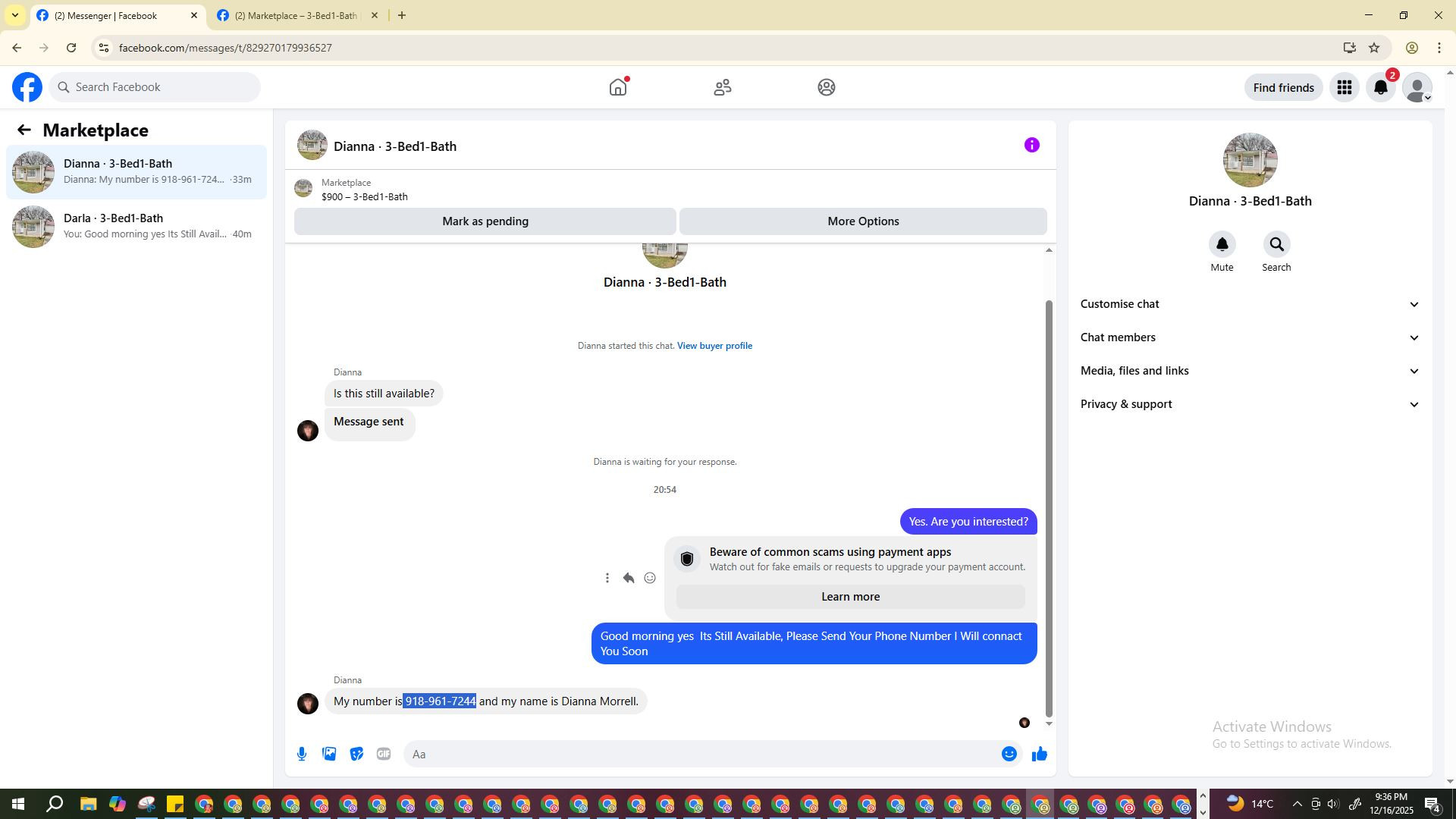1456x819 pixels.
Task: Open more options for the scam warning message
Action: point(607,578)
